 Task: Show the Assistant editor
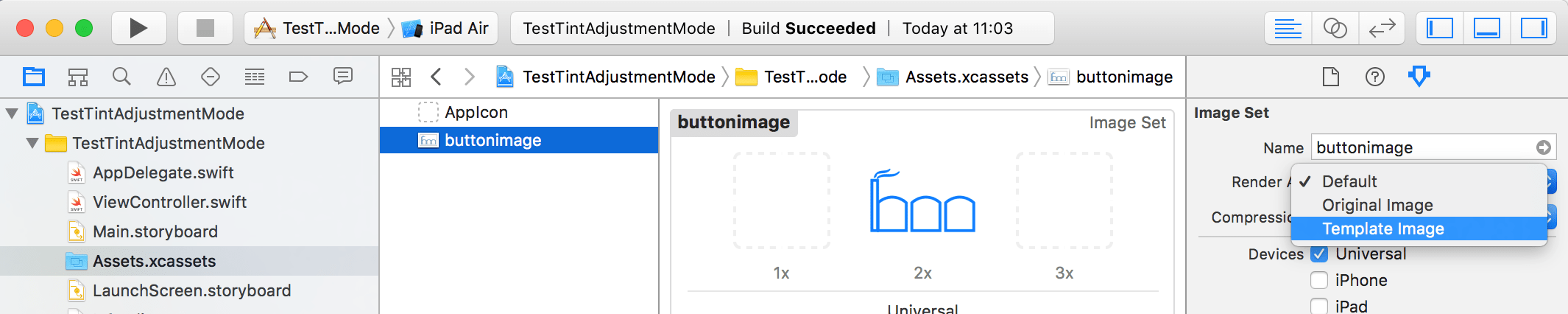pos(1335,29)
